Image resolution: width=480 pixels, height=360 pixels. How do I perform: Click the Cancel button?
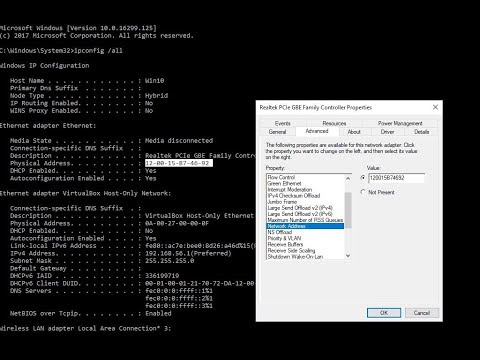coord(422,313)
